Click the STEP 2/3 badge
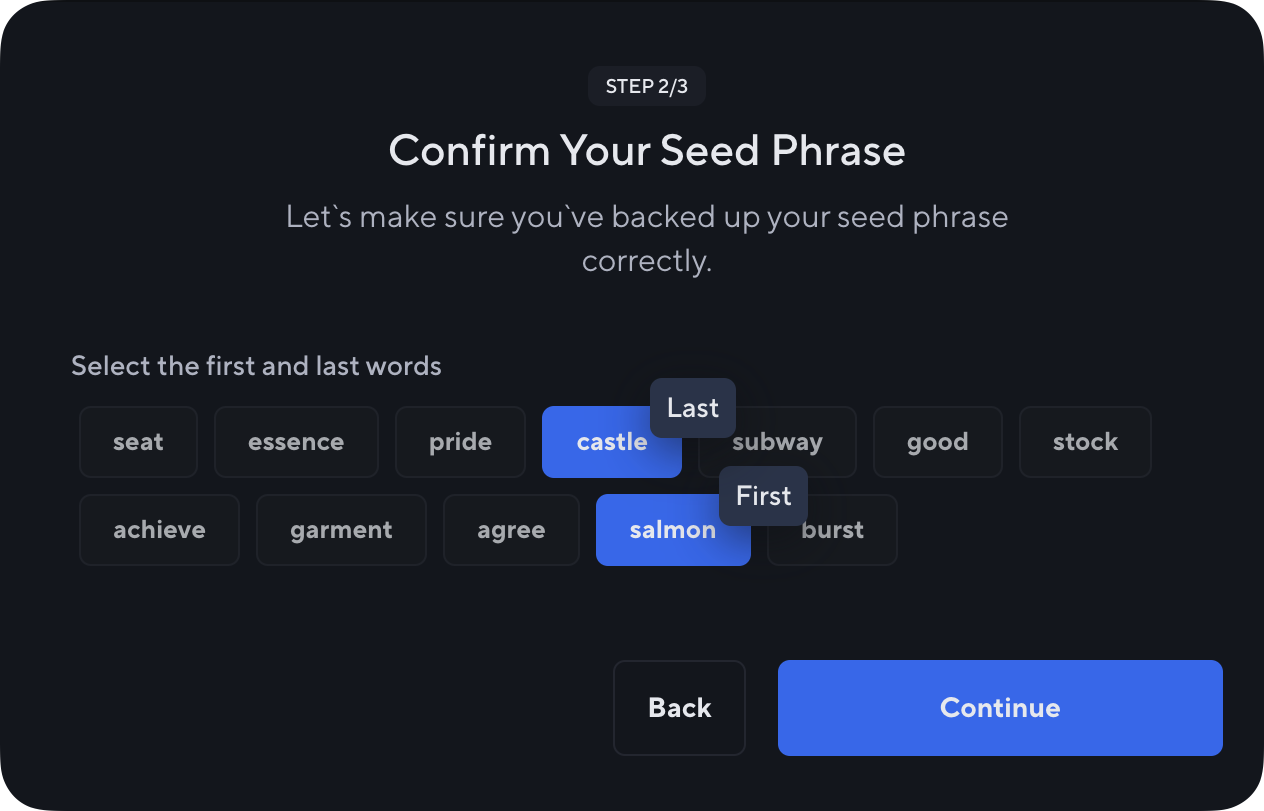1264x811 pixels. (x=647, y=87)
